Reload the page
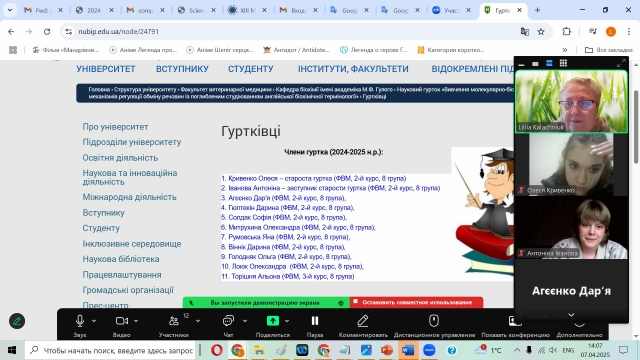Image resolution: width=640 pixels, height=360 pixels. click(47, 31)
